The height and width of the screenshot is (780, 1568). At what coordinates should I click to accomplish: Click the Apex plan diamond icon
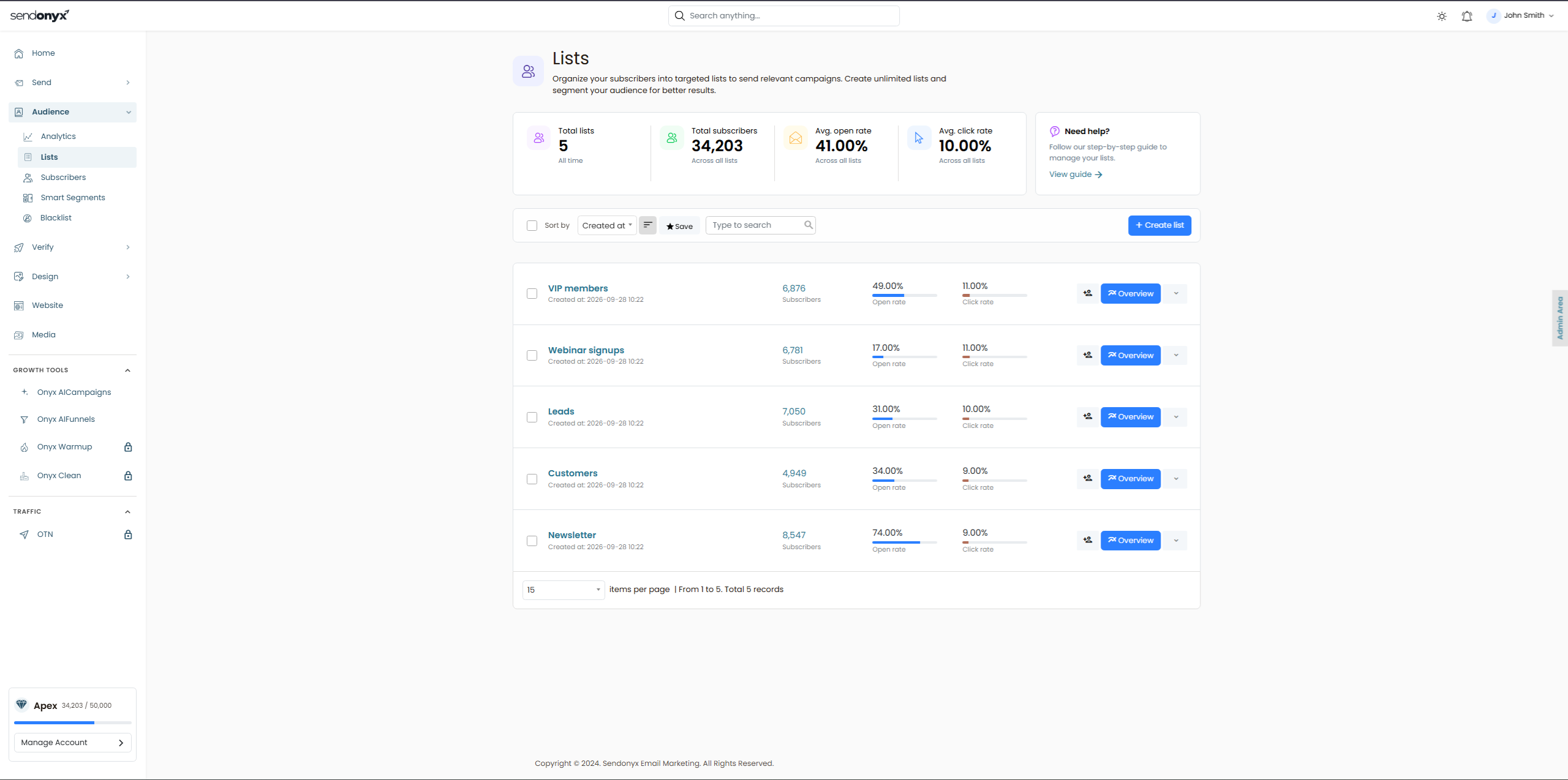[21, 705]
